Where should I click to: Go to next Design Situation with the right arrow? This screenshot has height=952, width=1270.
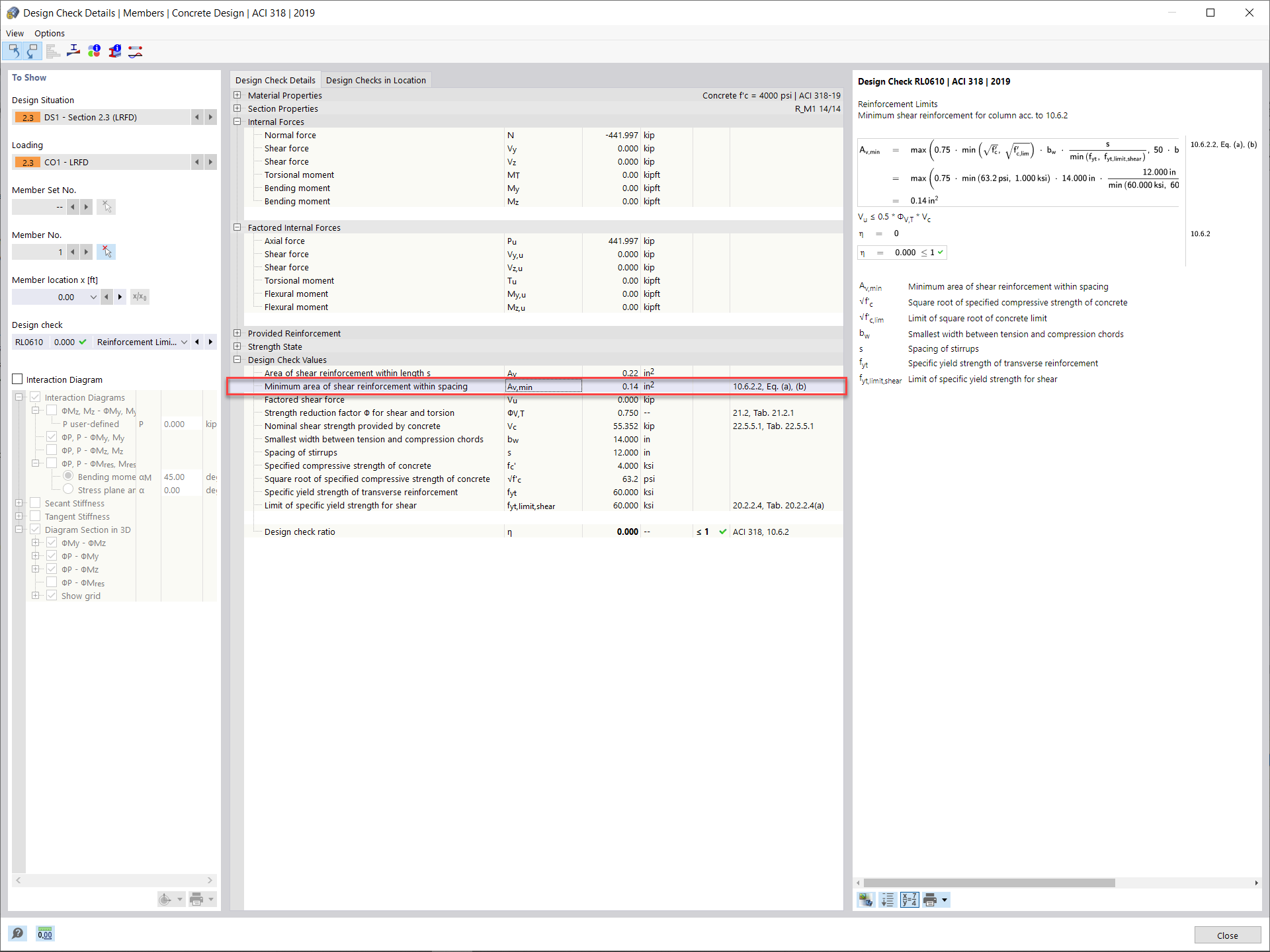tap(210, 117)
